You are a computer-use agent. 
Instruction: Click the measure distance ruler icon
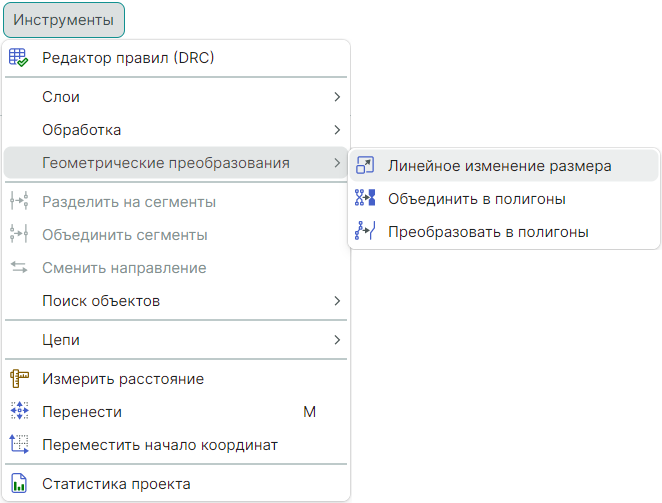(19, 379)
